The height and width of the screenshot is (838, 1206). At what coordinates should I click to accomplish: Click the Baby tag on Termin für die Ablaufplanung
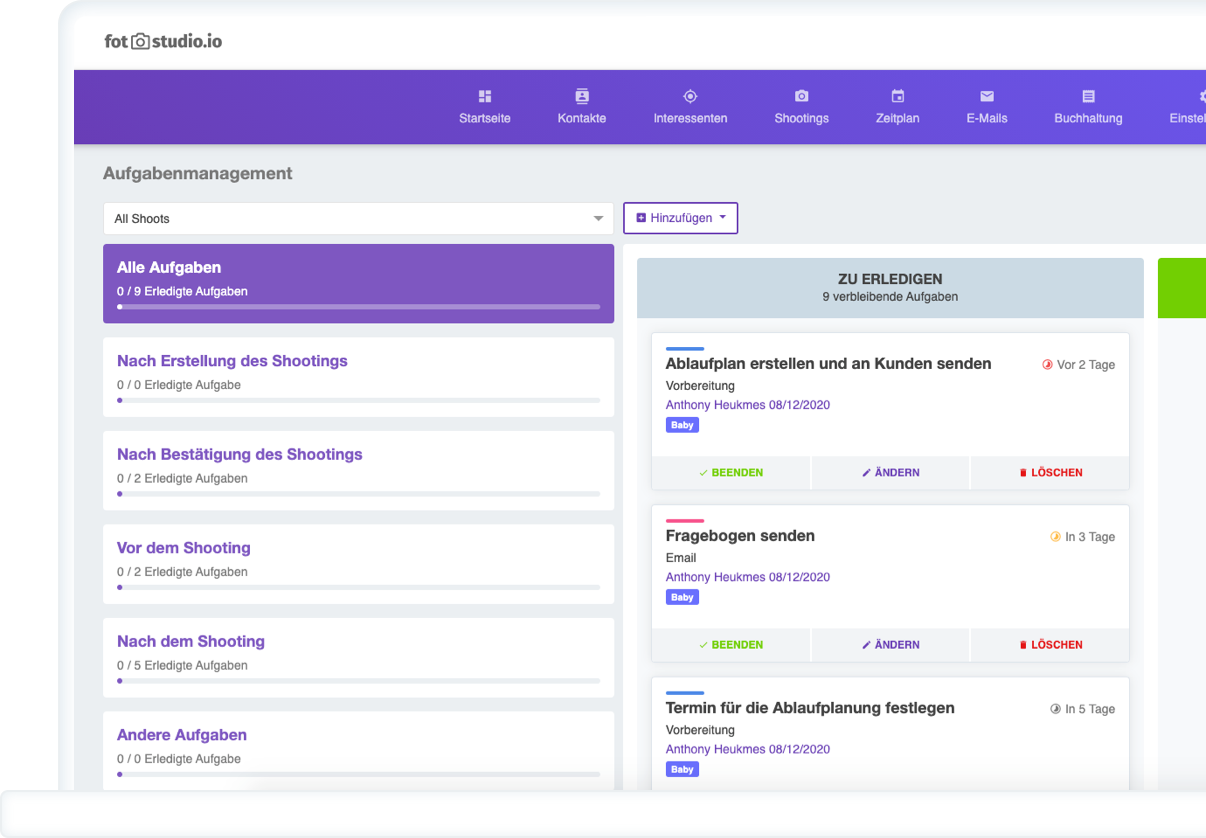[x=682, y=769]
